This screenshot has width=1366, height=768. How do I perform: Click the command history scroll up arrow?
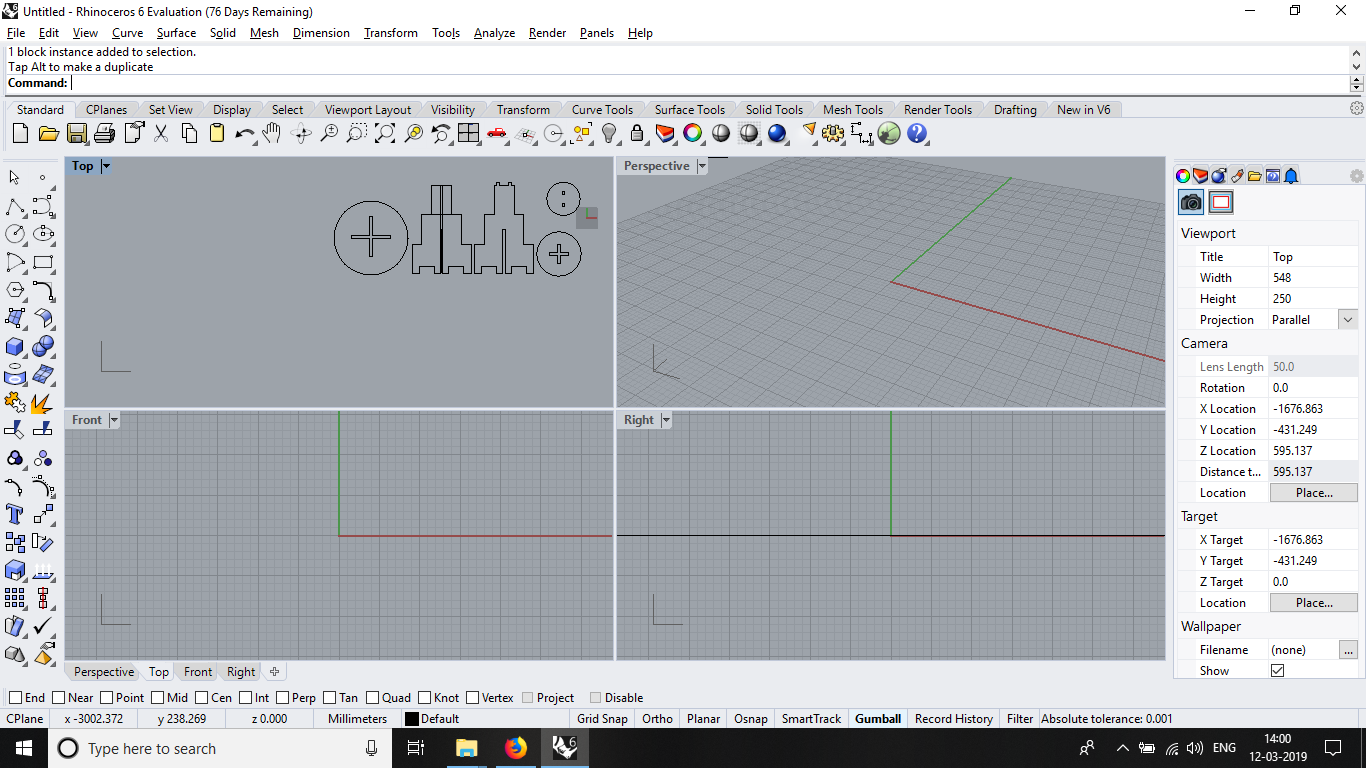click(x=1357, y=51)
